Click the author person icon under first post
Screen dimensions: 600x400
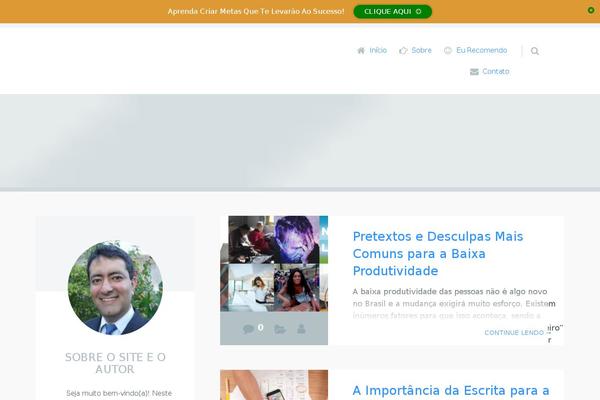301,329
